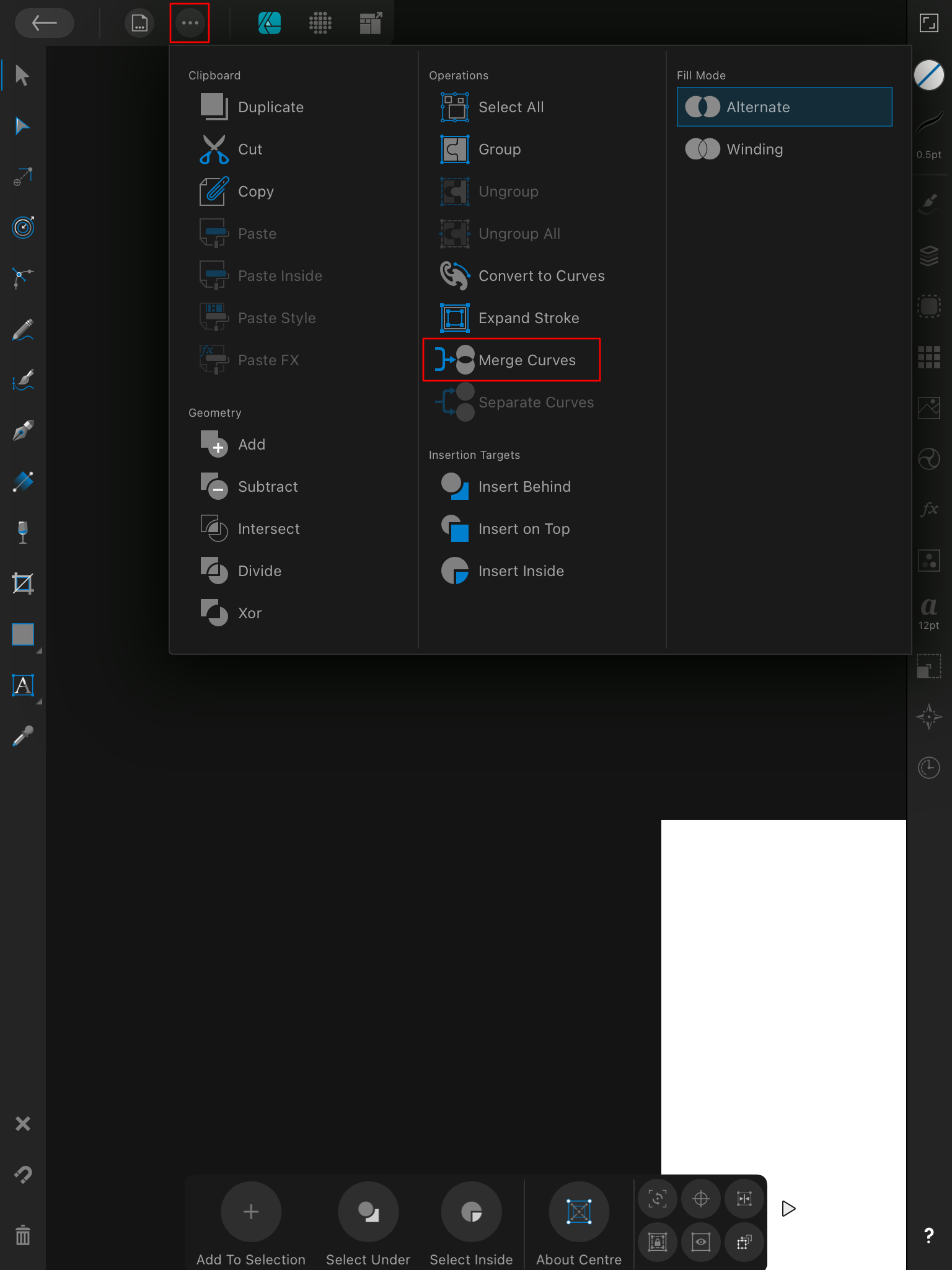The image size is (952, 1270).
Task: Open the Color studio swatch circle
Action: [929, 75]
